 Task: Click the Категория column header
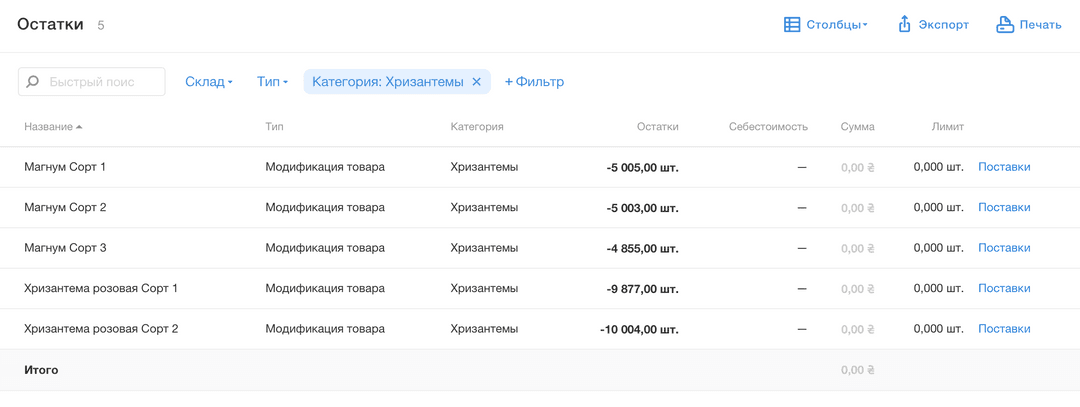click(x=477, y=127)
